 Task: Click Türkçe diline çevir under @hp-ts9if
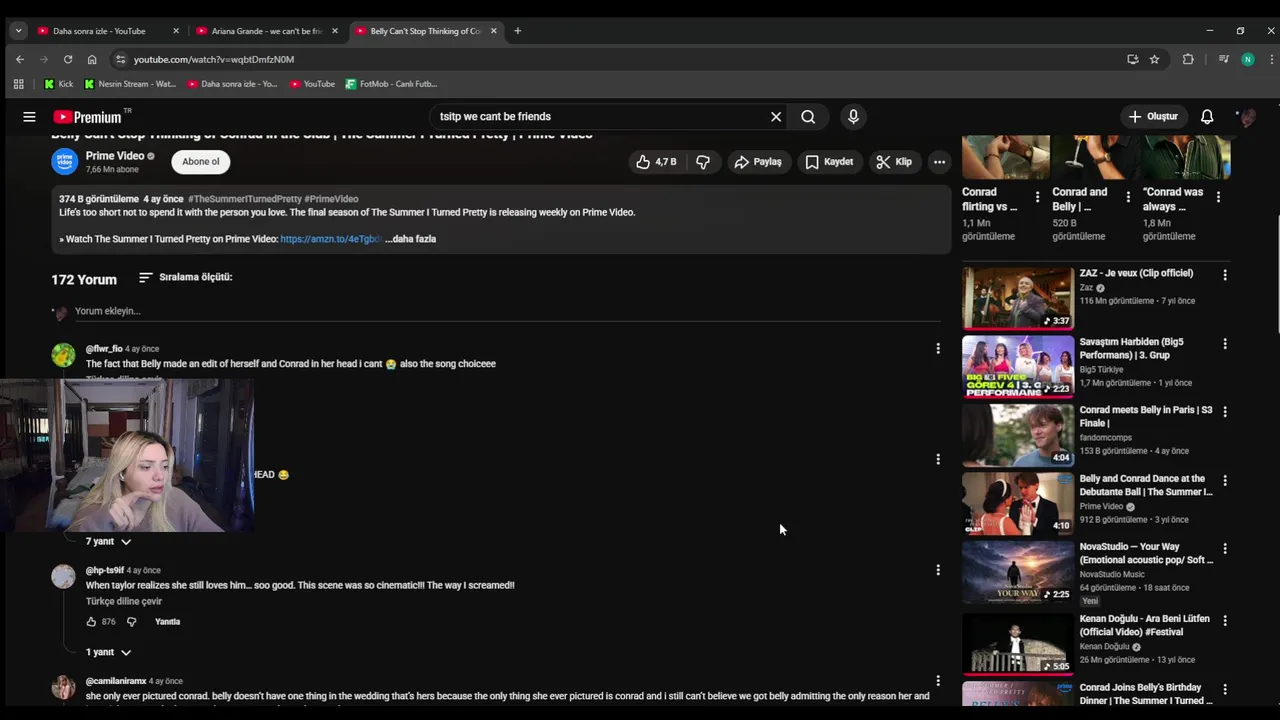[x=124, y=602]
